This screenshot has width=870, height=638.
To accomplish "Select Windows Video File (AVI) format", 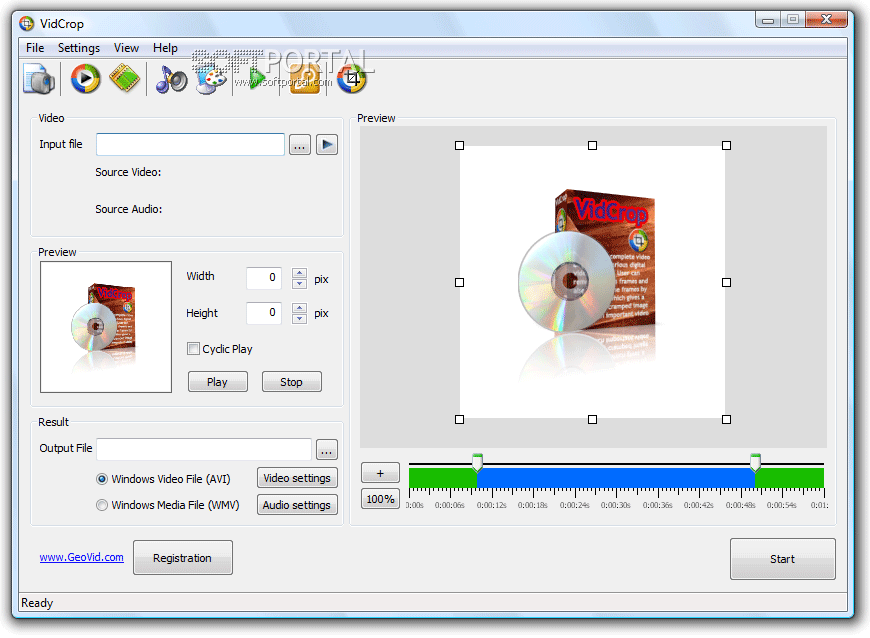I will coord(102,479).
